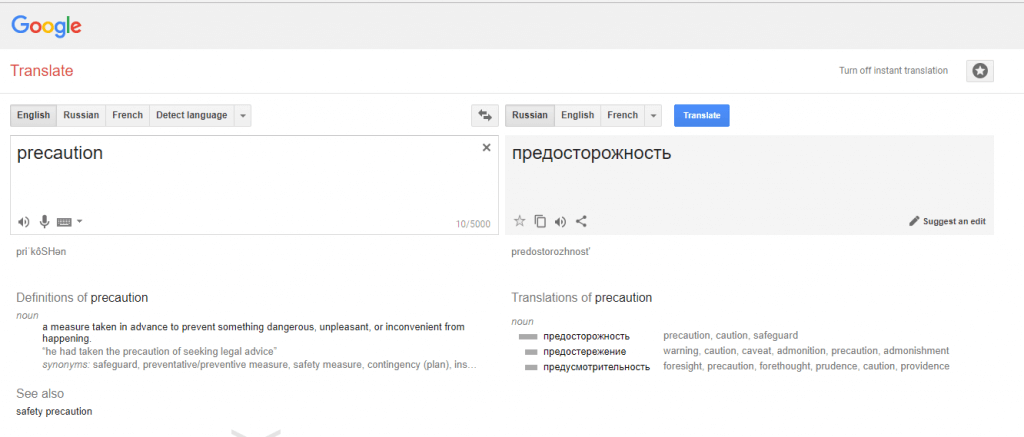Copy the translated Russian text
The width and height of the screenshot is (1024, 437).
pyautogui.click(x=540, y=221)
